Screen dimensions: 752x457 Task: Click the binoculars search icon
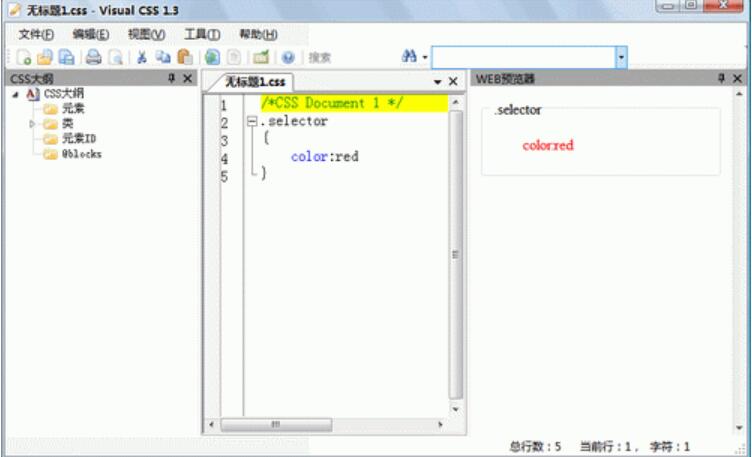click(x=409, y=58)
